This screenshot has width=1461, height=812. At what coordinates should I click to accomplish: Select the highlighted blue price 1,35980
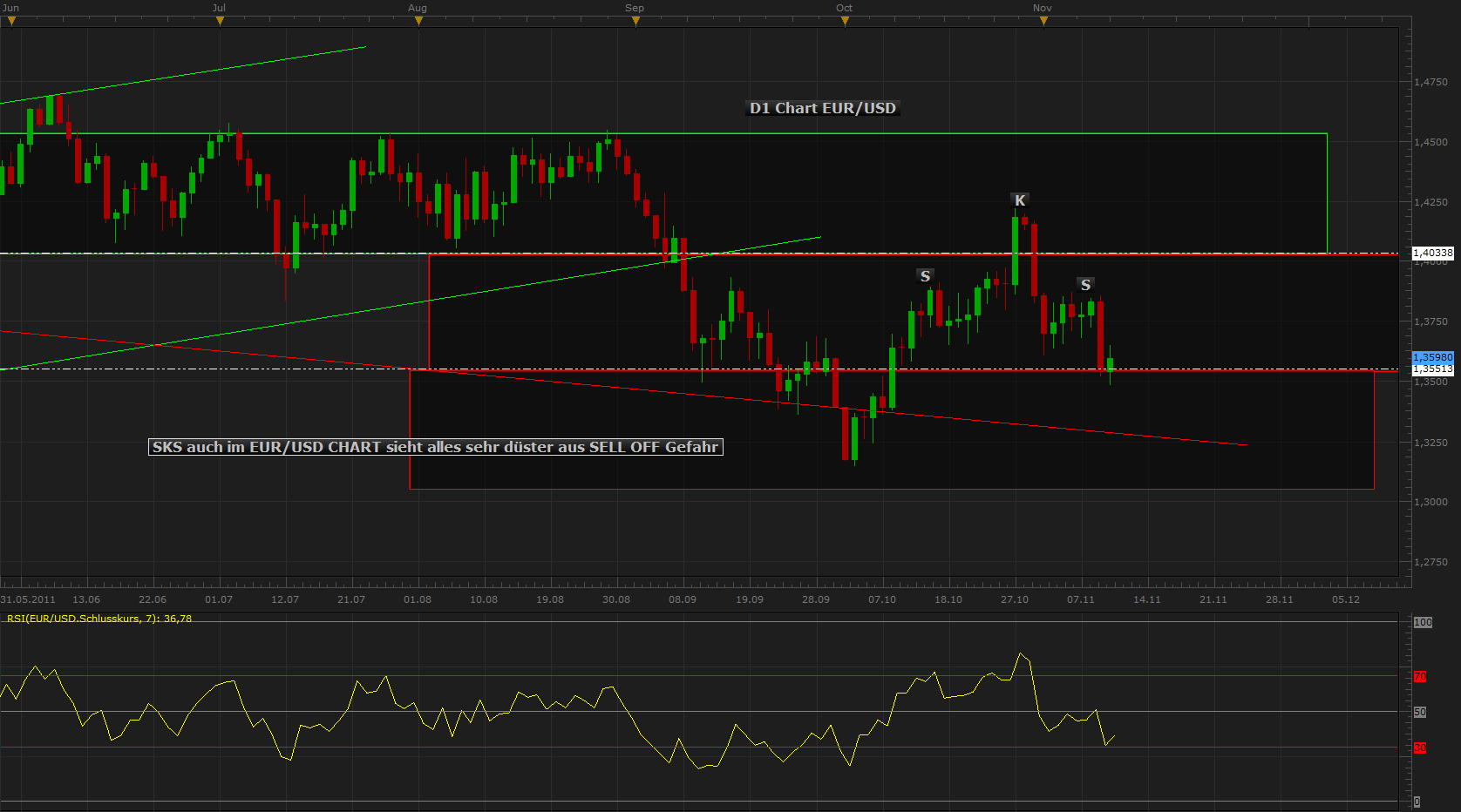[1433, 357]
